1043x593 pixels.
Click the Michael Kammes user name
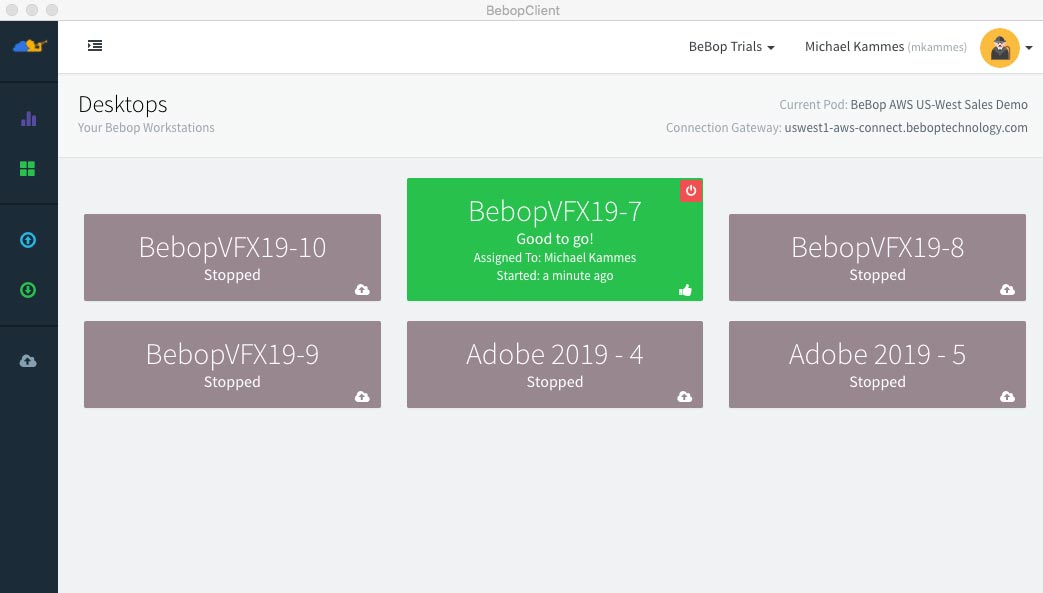854,47
